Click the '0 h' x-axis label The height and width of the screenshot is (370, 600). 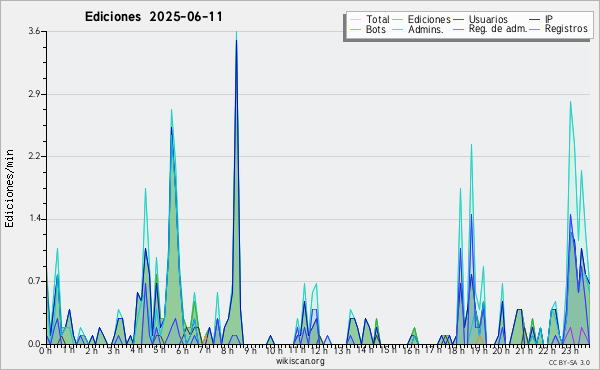[45, 351]
